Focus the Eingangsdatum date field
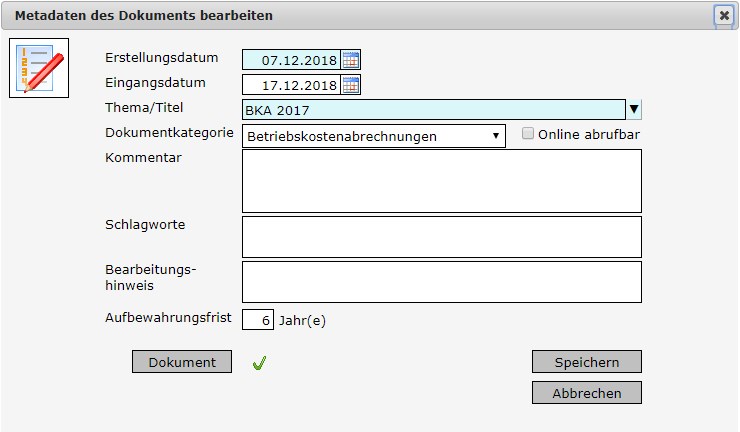740x432 pixels. click(x=291, y=85)
